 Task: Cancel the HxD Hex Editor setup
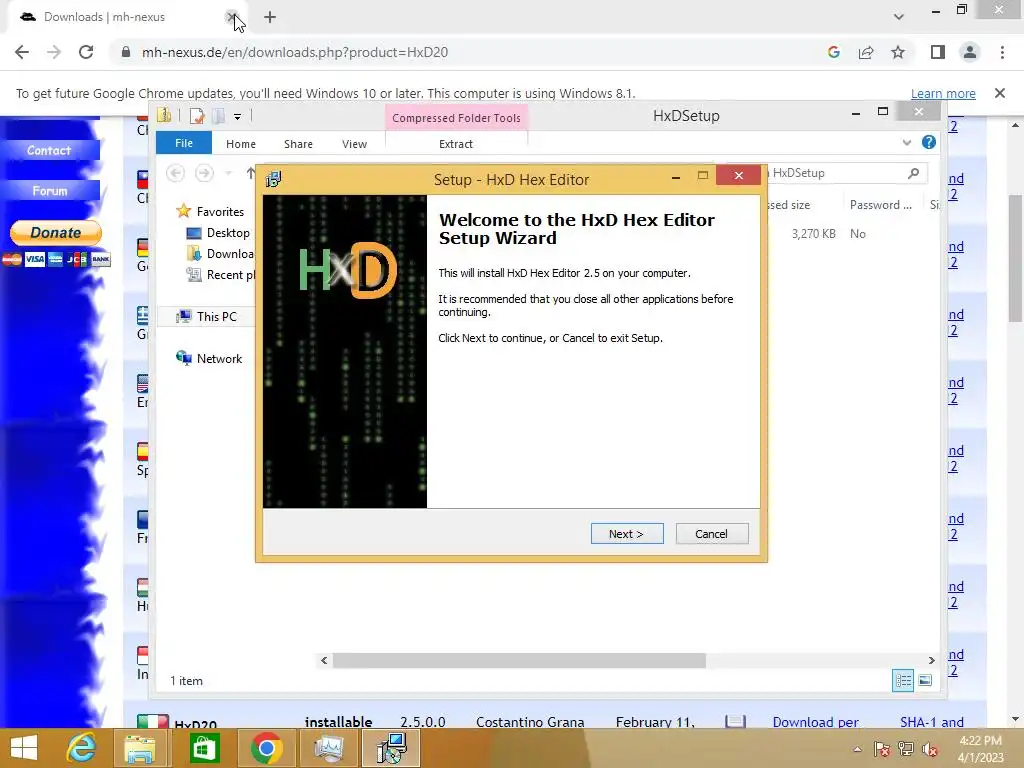point(712,534)
